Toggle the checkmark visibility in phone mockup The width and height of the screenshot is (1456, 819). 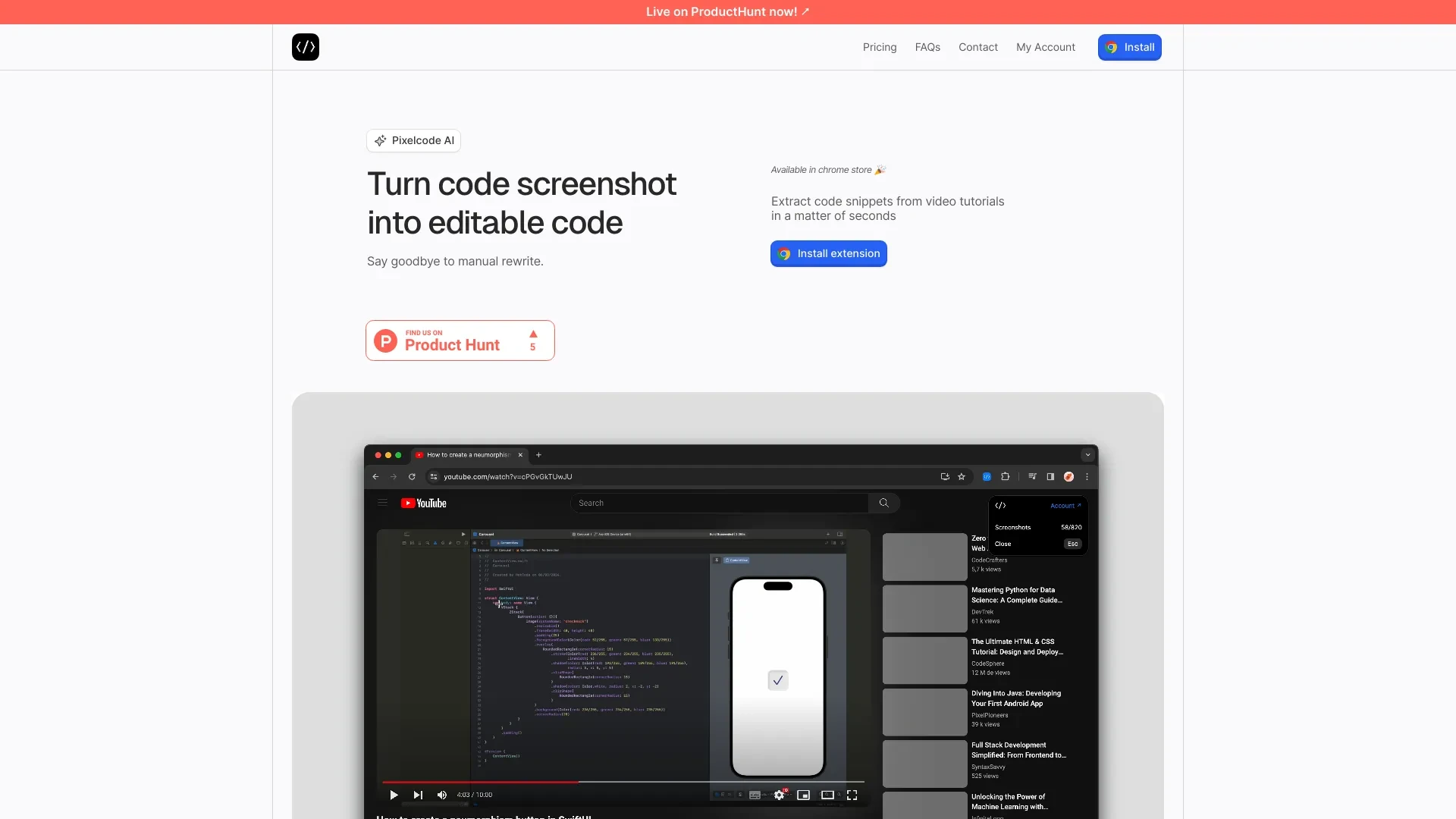(x=778, y=680)
